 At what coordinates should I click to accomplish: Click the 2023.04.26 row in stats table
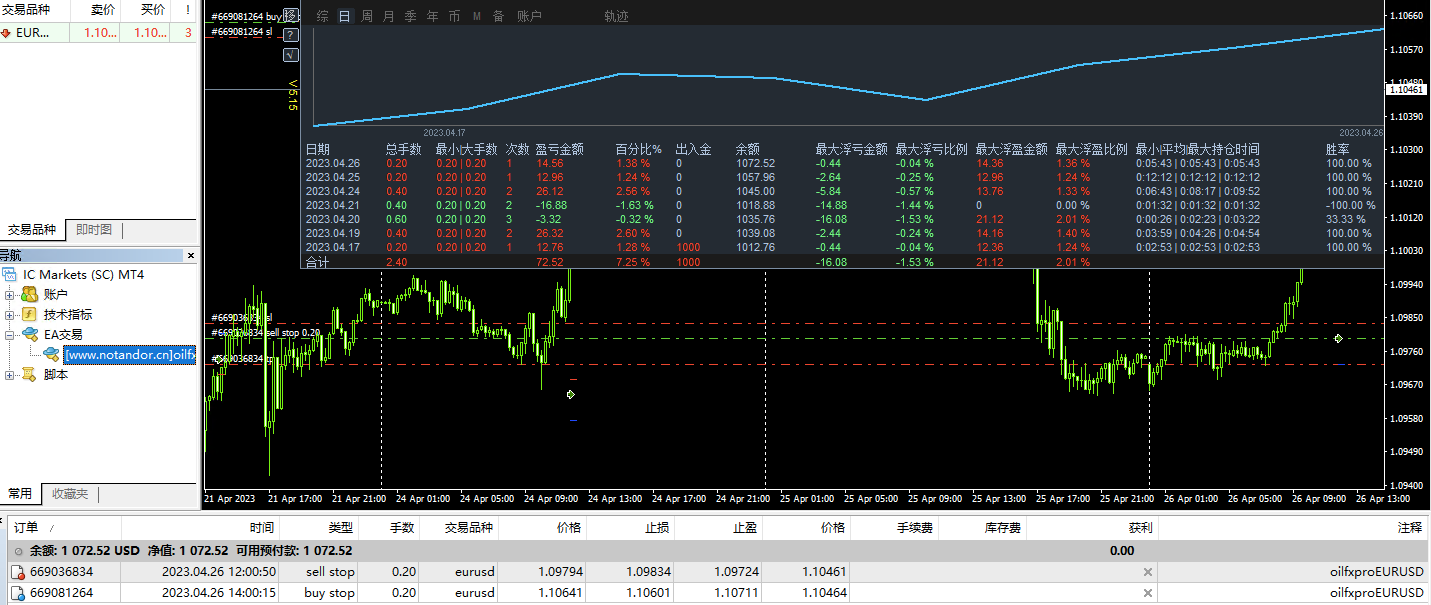click(x=841, y=163)
